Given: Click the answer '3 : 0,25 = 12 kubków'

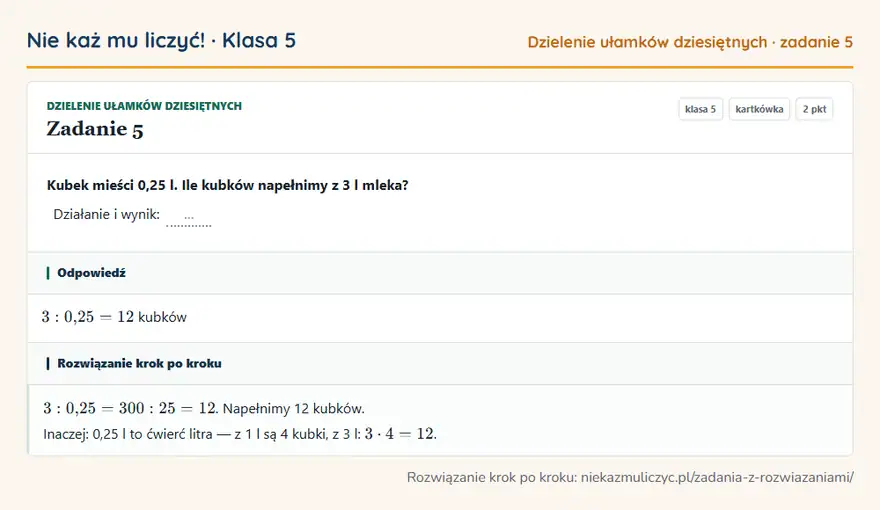Looking at the screenshot, I should [114, 317].
